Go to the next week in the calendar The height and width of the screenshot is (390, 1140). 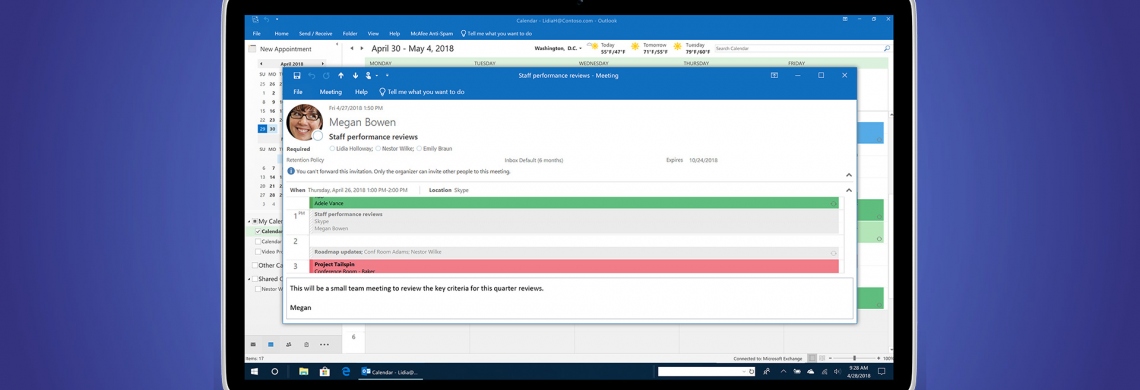[x=362, y=49]
